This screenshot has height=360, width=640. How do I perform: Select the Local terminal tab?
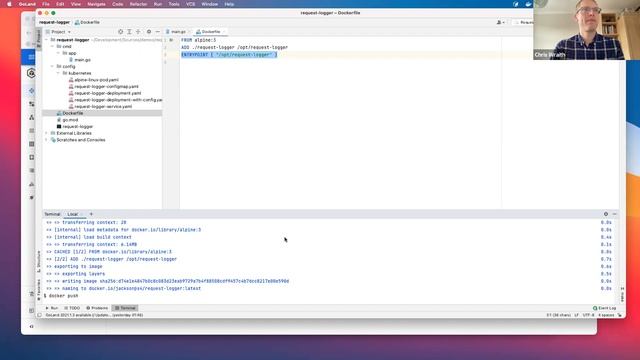coord(74,214)
